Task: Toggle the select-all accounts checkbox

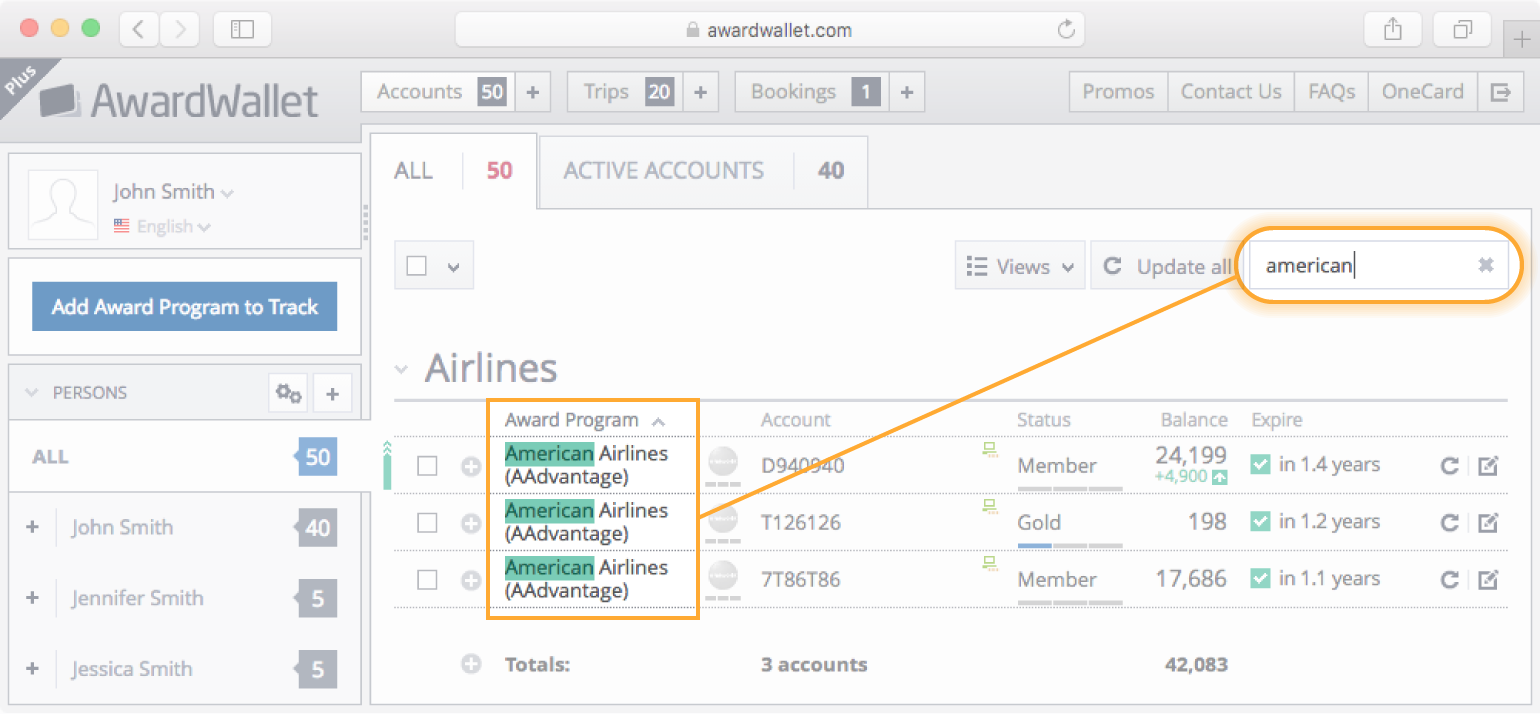Action: pyautogui.click(x=417, y=266)
